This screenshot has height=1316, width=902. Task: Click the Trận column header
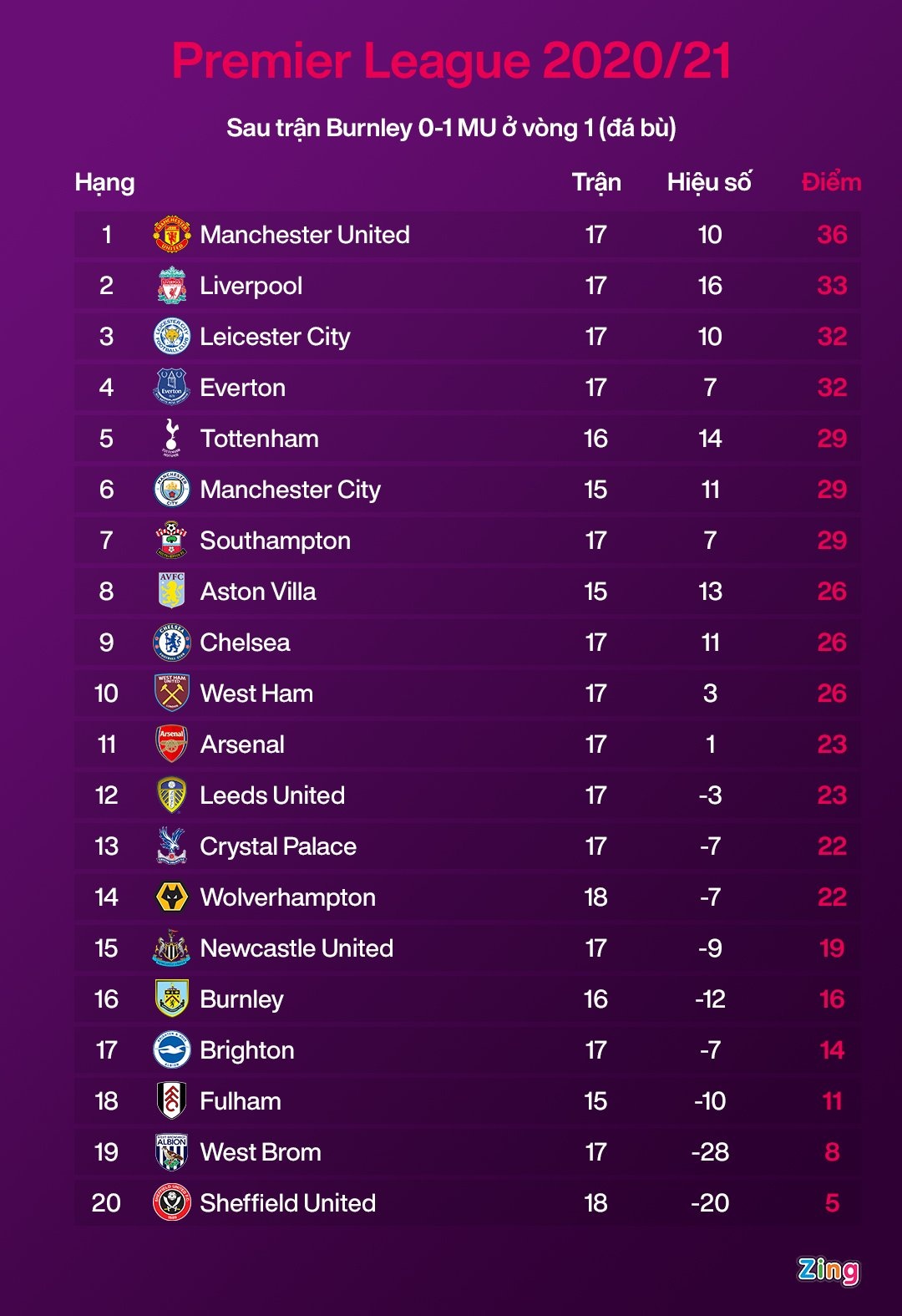click(x=596, y=182)
